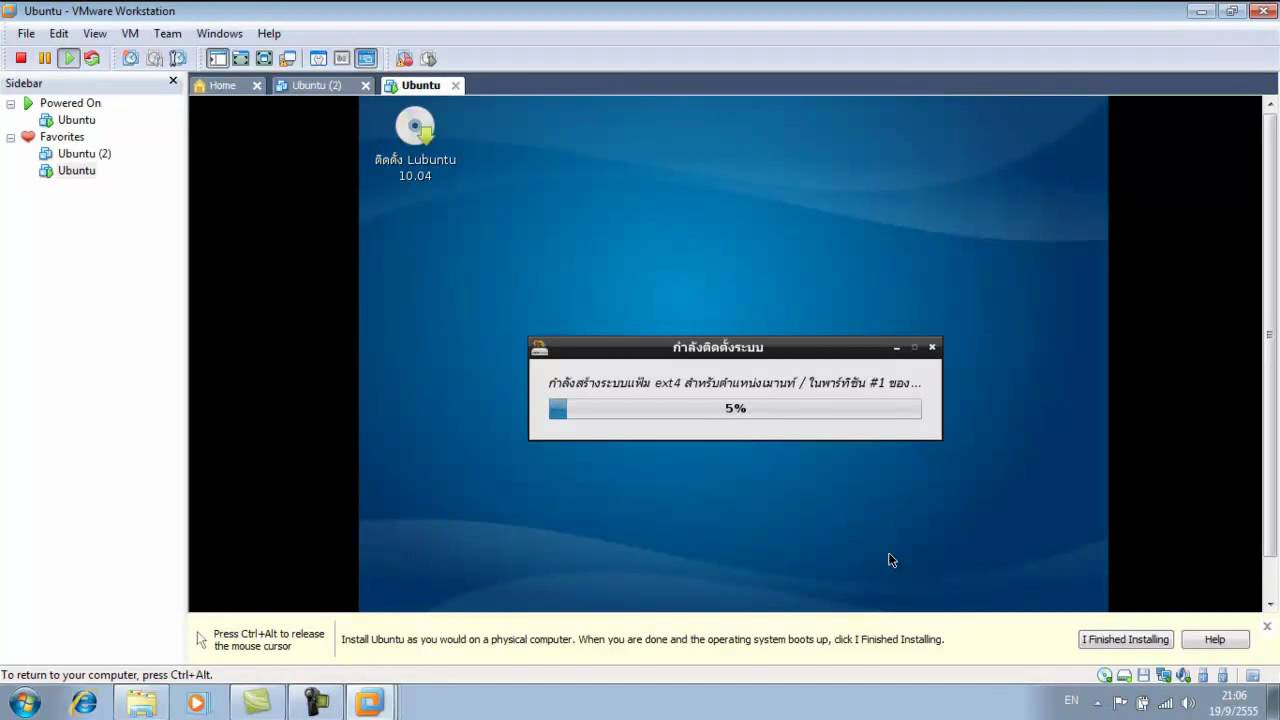Select Powered On in the sidebar
This screenshot has width=1280, height=720.
click(70, 103)
